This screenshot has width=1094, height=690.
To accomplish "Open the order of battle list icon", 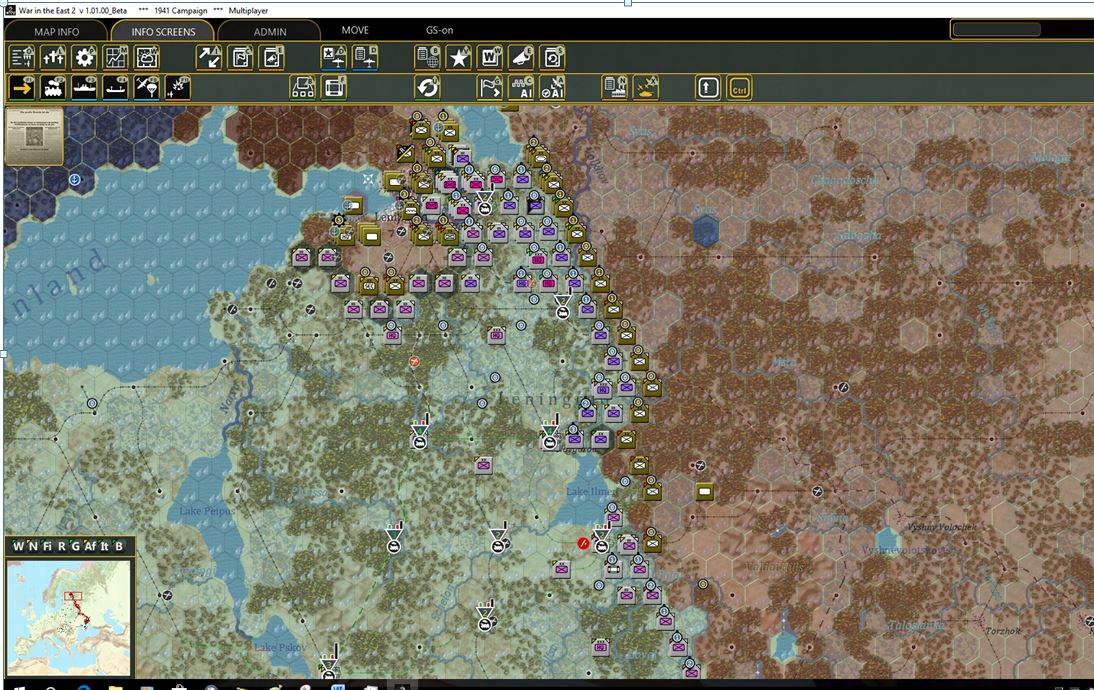I will [22, 57].
